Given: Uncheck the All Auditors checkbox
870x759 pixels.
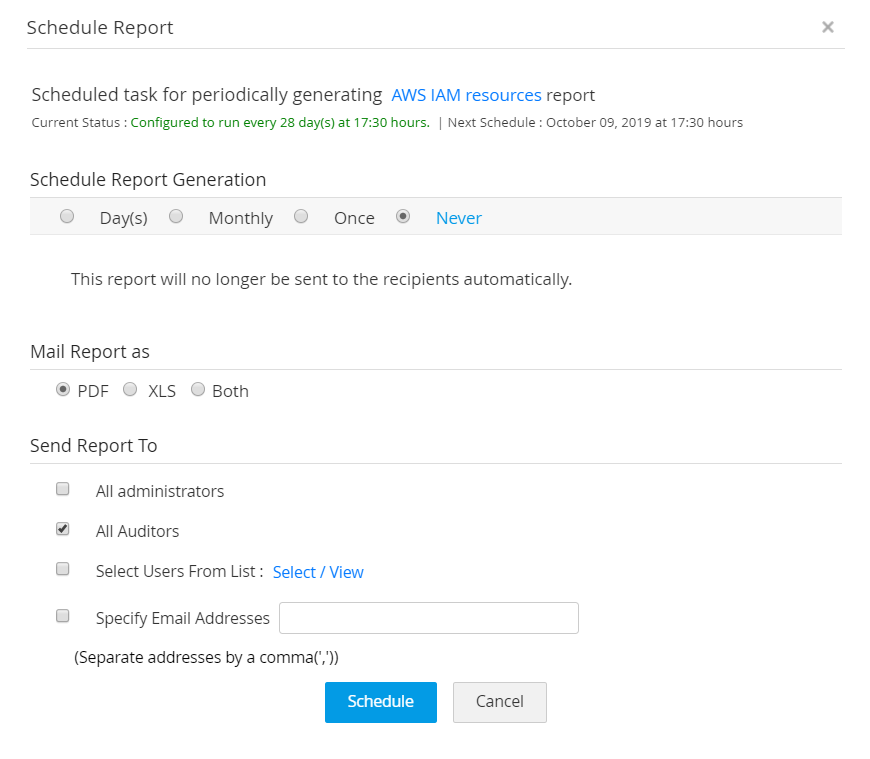Looking at the screenshot, I should (x=63, y=529).
